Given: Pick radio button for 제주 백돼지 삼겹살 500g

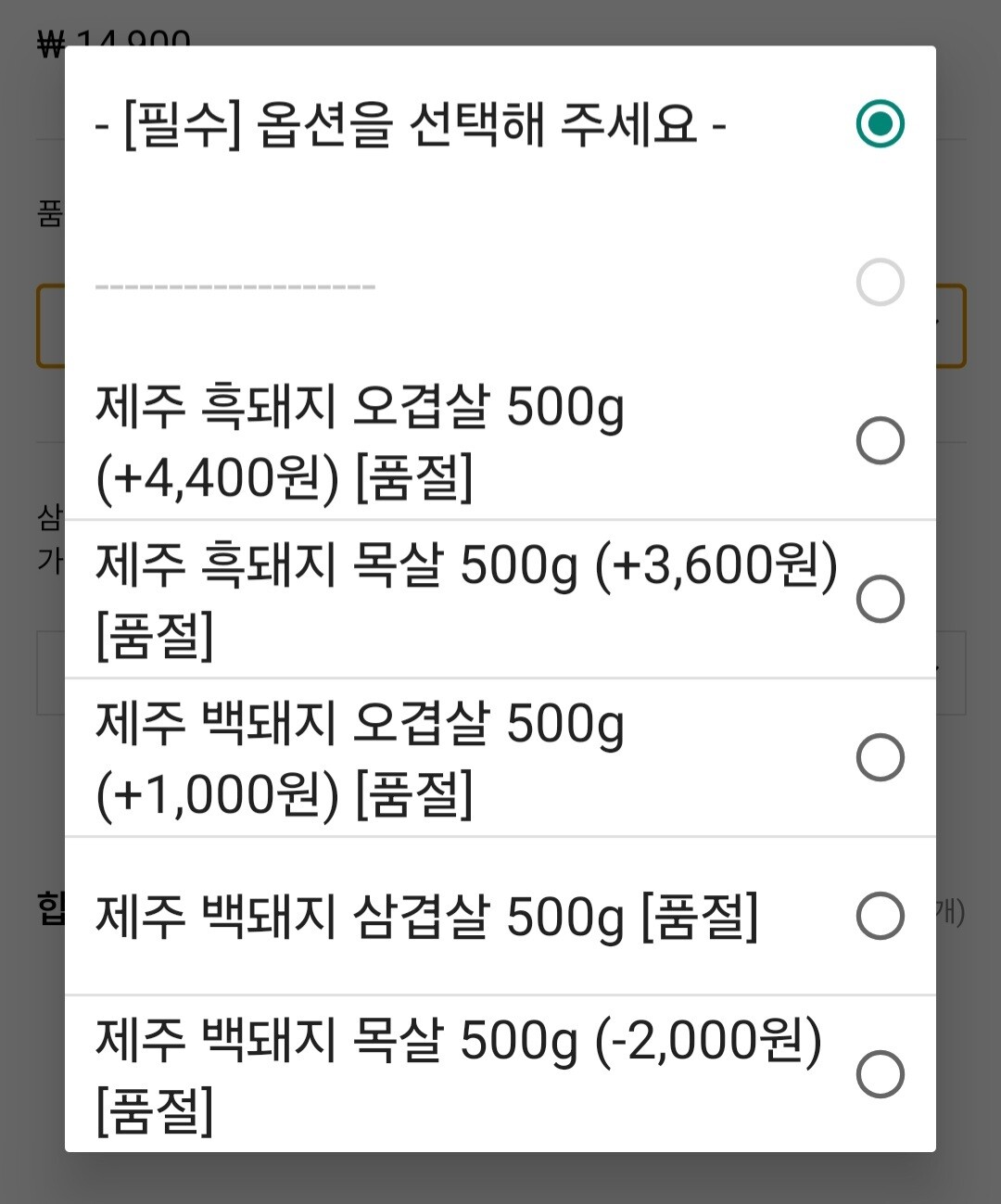Looking at the screenshot, I should [x=880, y=916].
